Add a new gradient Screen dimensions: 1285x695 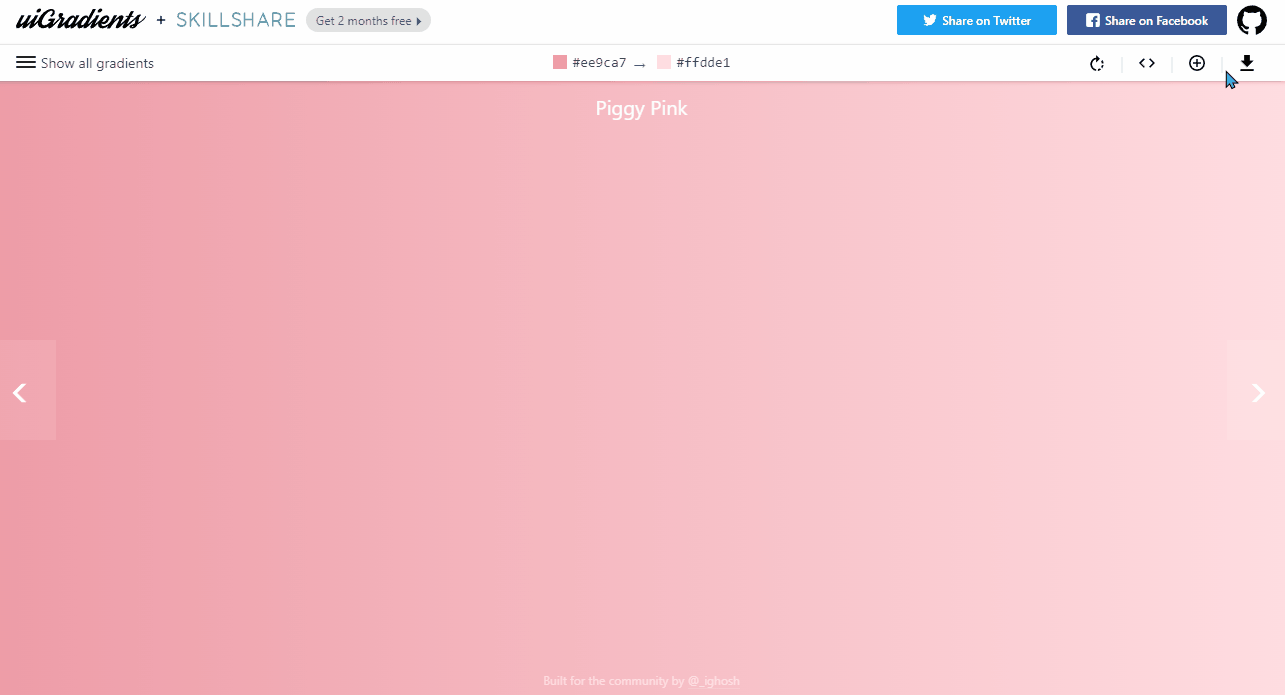[x=1197, y=63]
